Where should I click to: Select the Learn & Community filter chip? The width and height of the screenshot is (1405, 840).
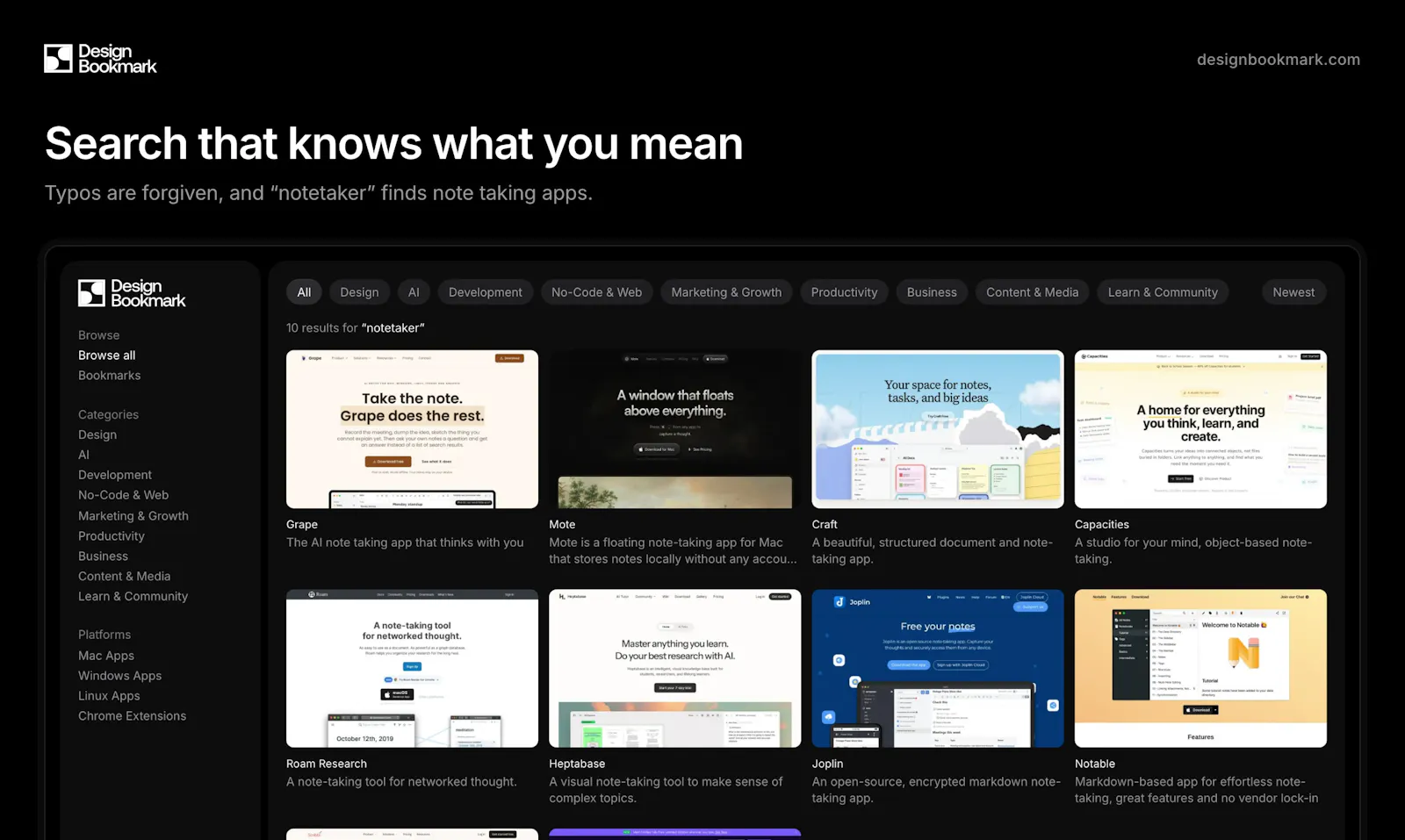1163,292
